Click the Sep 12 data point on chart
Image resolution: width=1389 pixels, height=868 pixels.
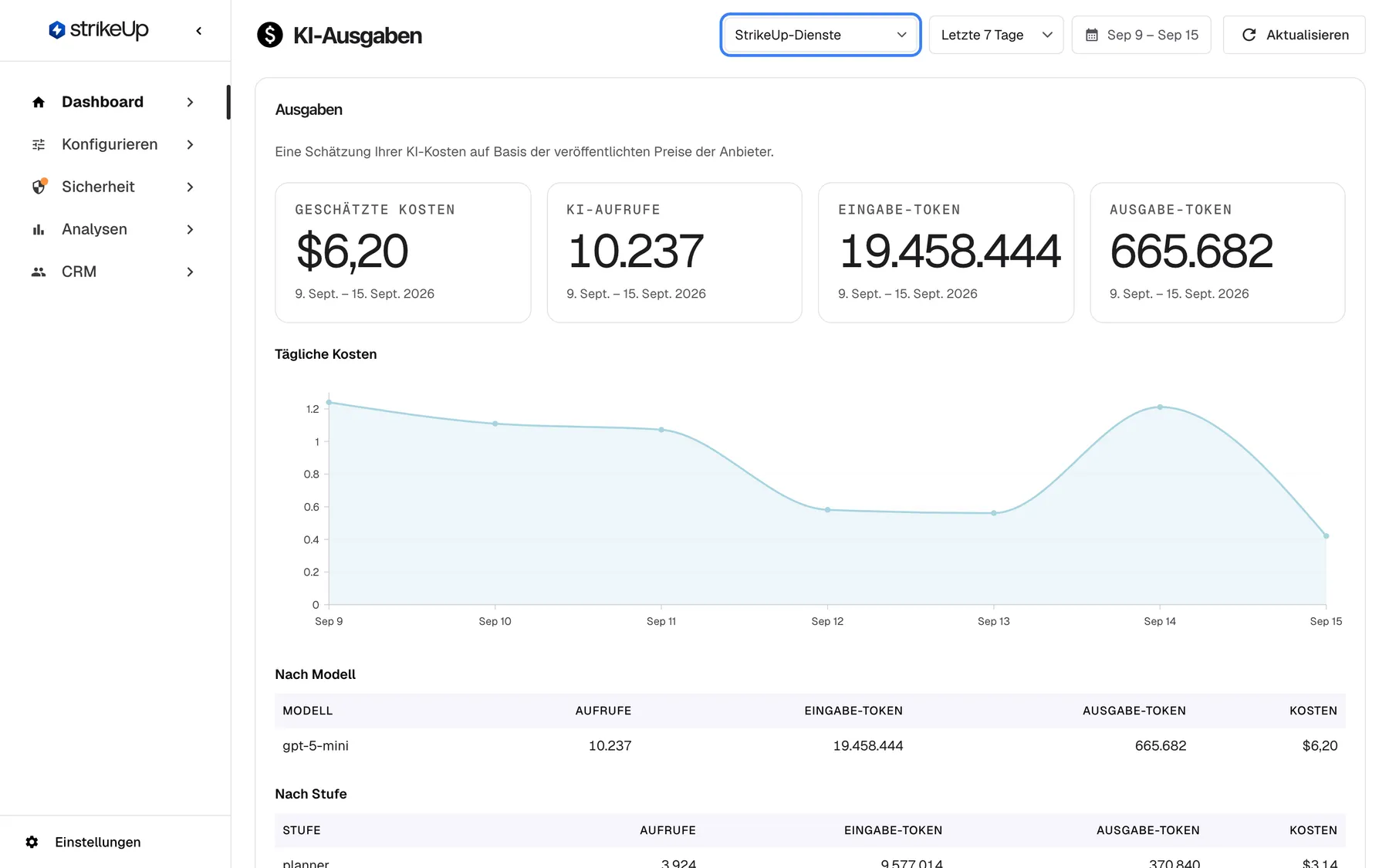[827, 510]
